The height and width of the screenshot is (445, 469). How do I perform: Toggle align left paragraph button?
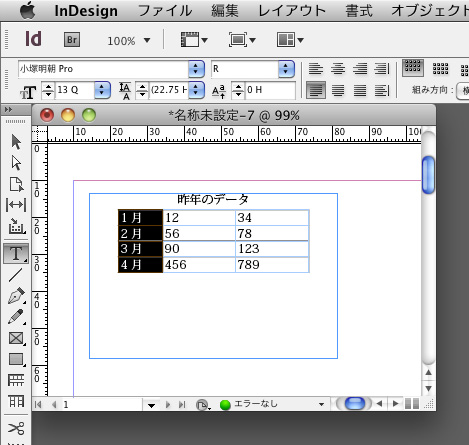[316, 69]
